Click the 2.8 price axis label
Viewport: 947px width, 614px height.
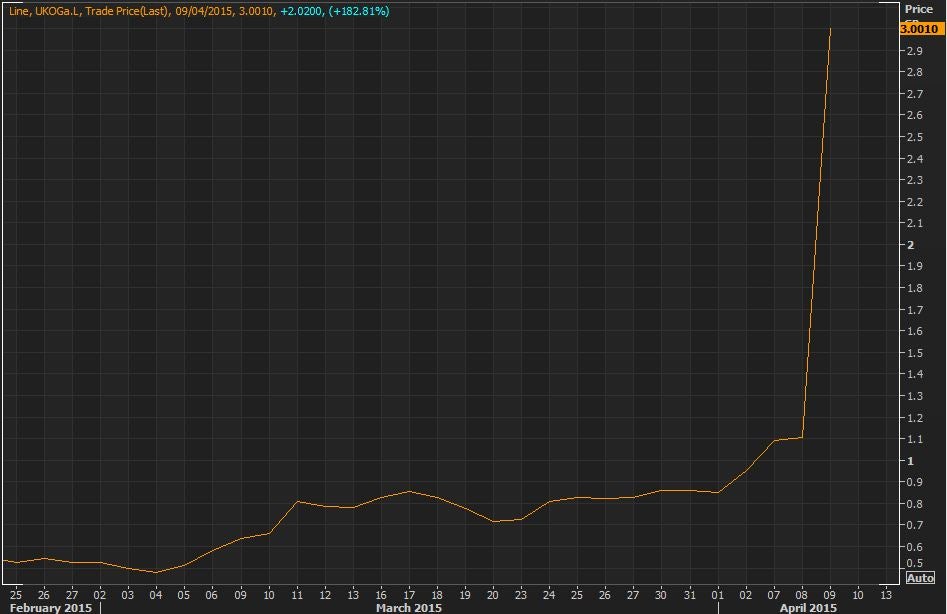click(x=914, y=72)
